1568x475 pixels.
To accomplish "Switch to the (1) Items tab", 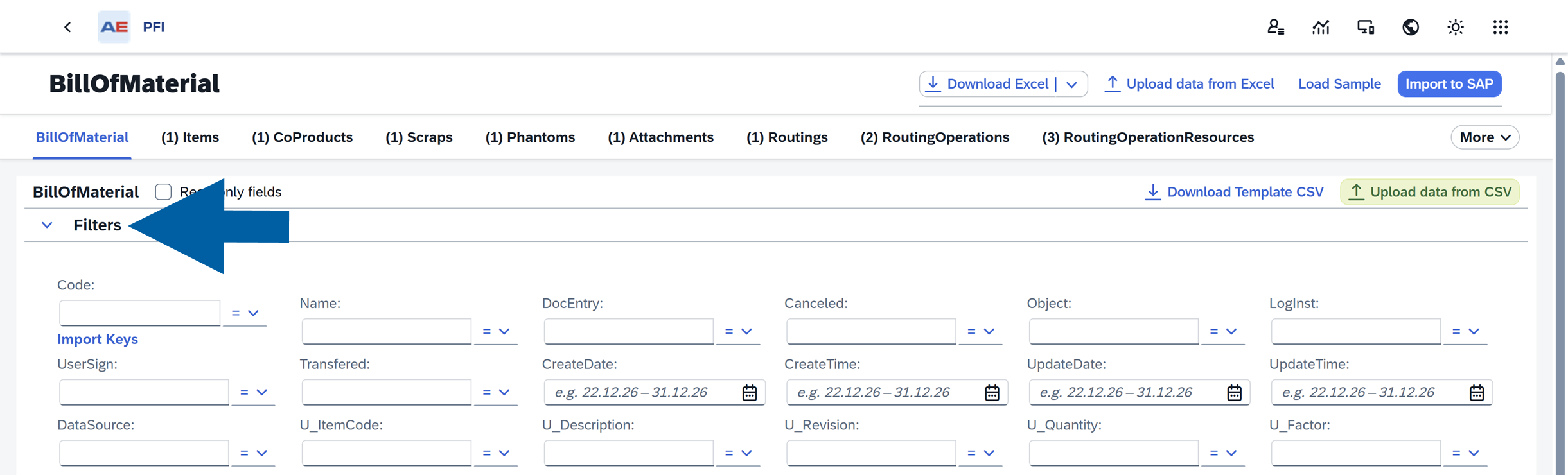I will 189,137.
